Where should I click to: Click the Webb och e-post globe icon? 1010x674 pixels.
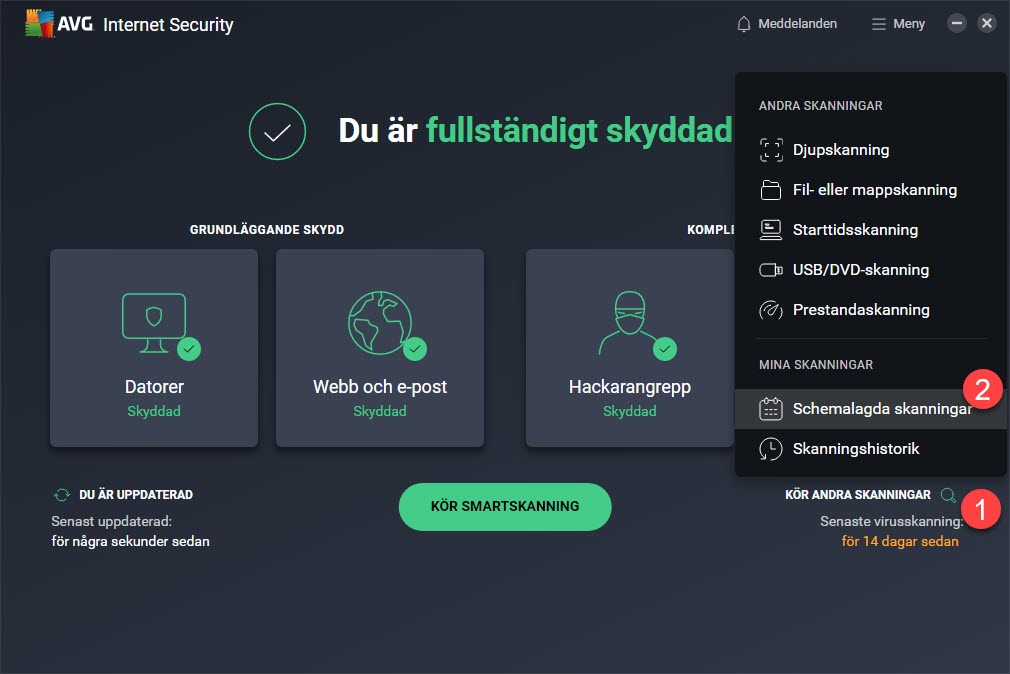pos(380,323)
